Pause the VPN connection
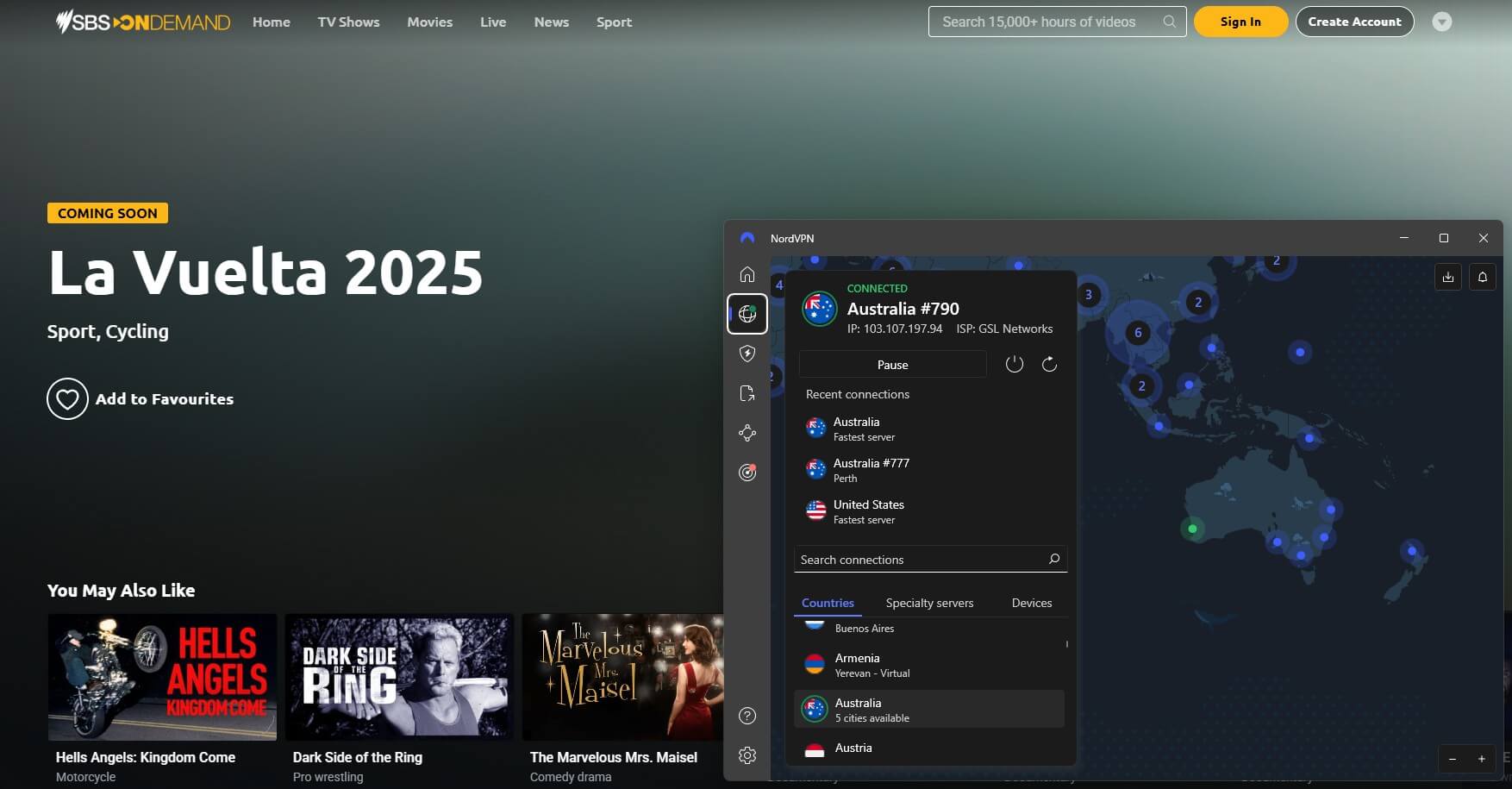1512x789 pixels. point(892,364)
